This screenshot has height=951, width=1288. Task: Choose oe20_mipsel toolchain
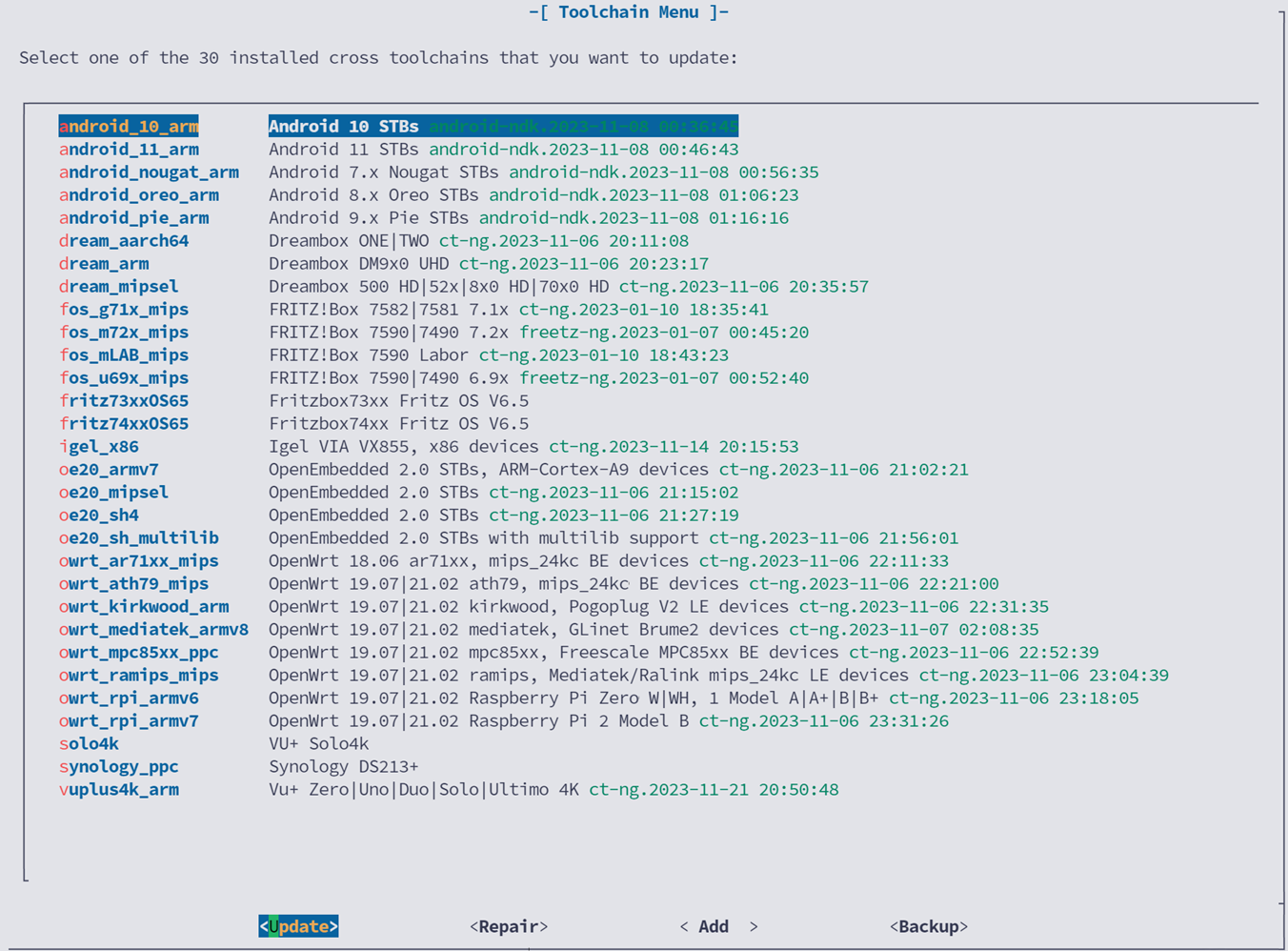113,492
